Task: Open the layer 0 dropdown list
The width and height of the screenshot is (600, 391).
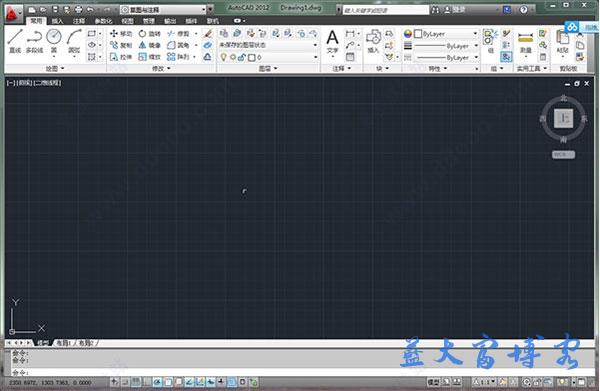Action: [x=268, y=57]
